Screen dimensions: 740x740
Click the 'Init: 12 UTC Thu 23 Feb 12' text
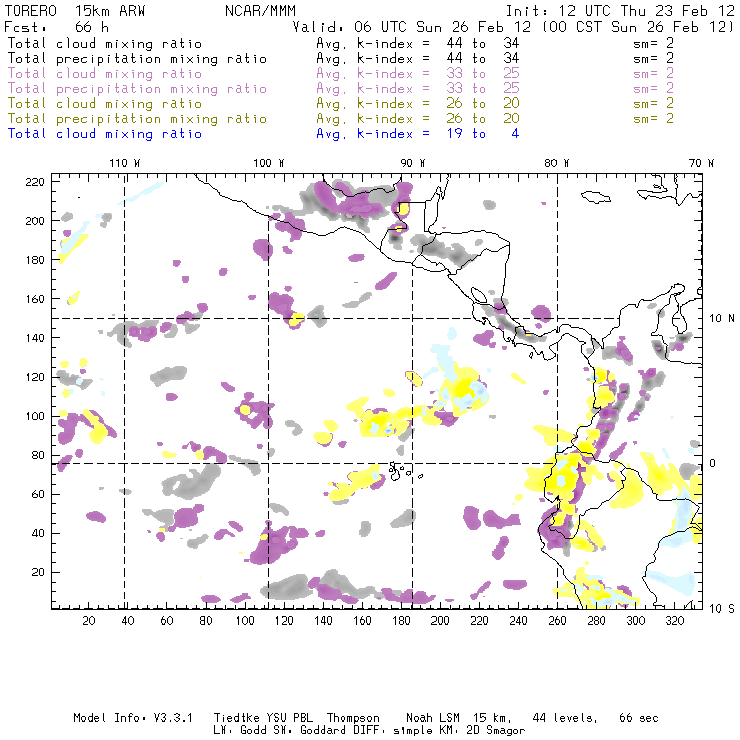pyautogui.click(x=620, y=11)
